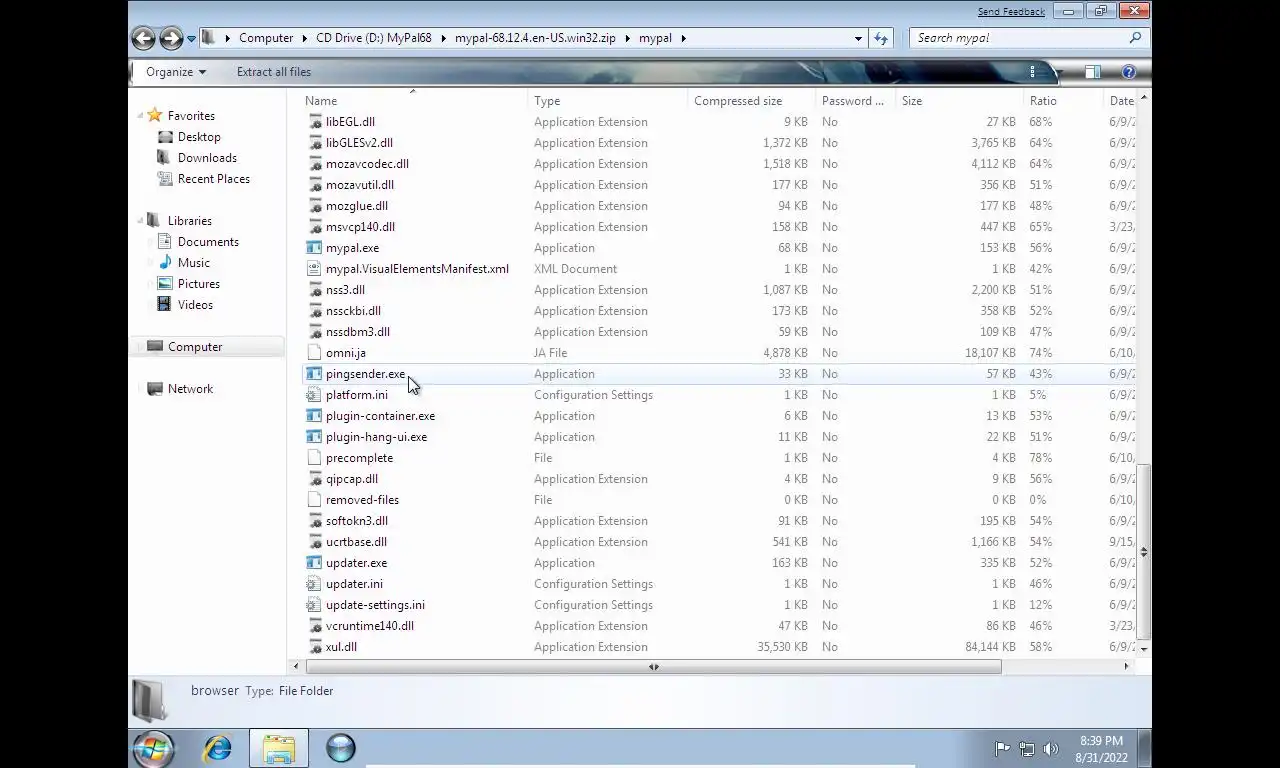Click the Favorites star icon
The image size is (1280, 768).
click(155, 115)
